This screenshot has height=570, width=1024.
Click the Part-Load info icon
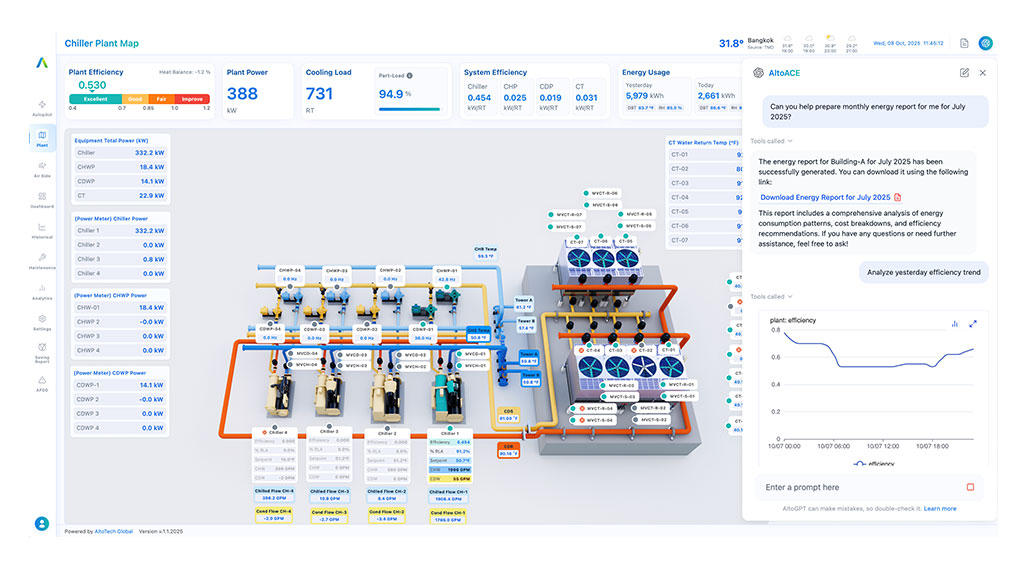(x=410, y=75)
